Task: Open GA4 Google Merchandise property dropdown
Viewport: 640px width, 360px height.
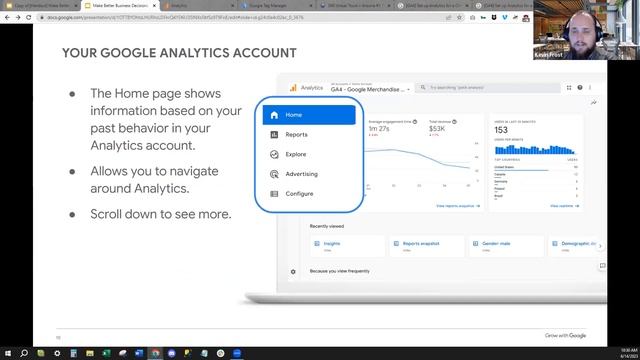Action: [370, 89]
